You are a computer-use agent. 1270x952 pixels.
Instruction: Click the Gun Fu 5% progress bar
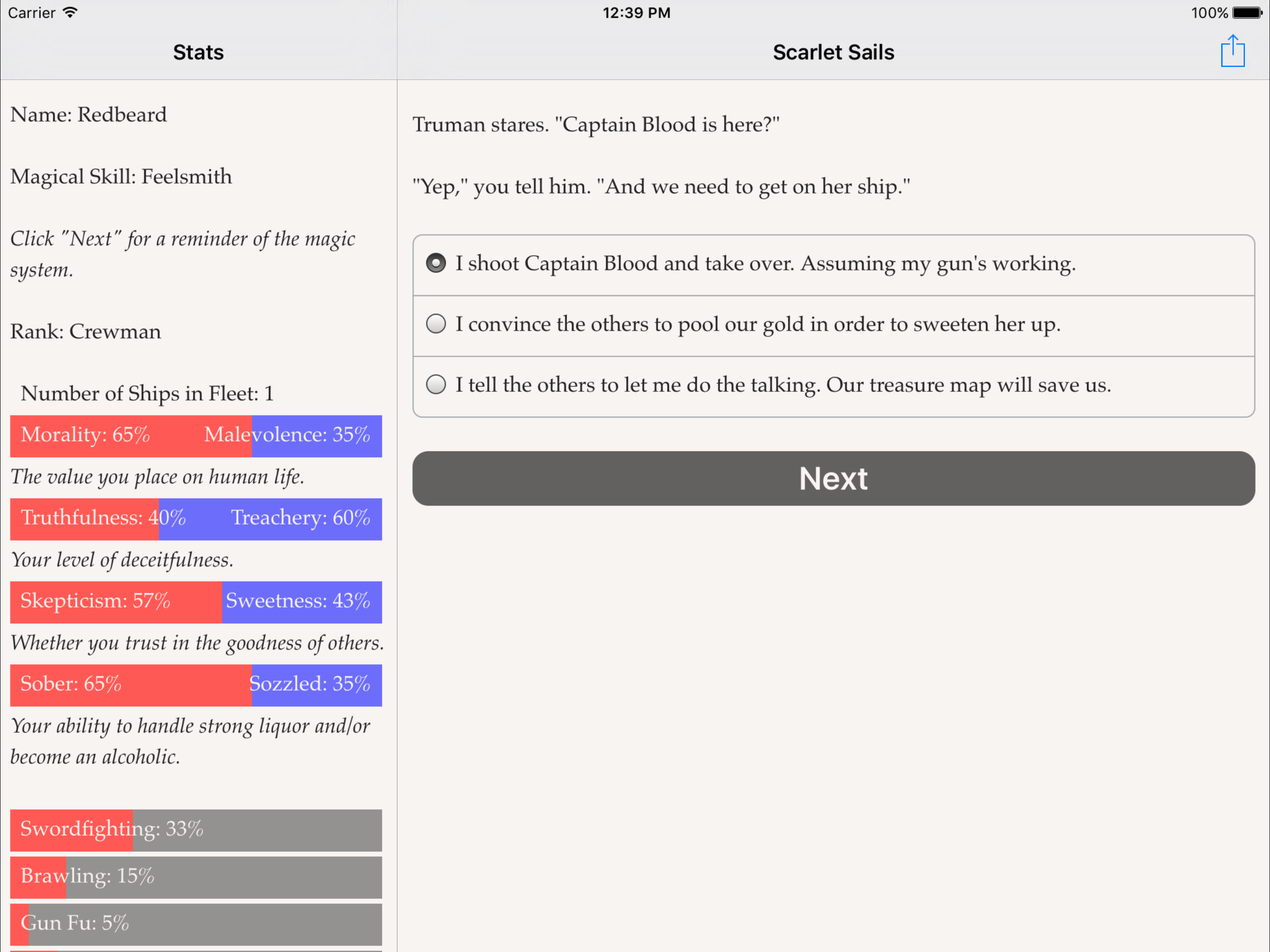tap(196, 923)
